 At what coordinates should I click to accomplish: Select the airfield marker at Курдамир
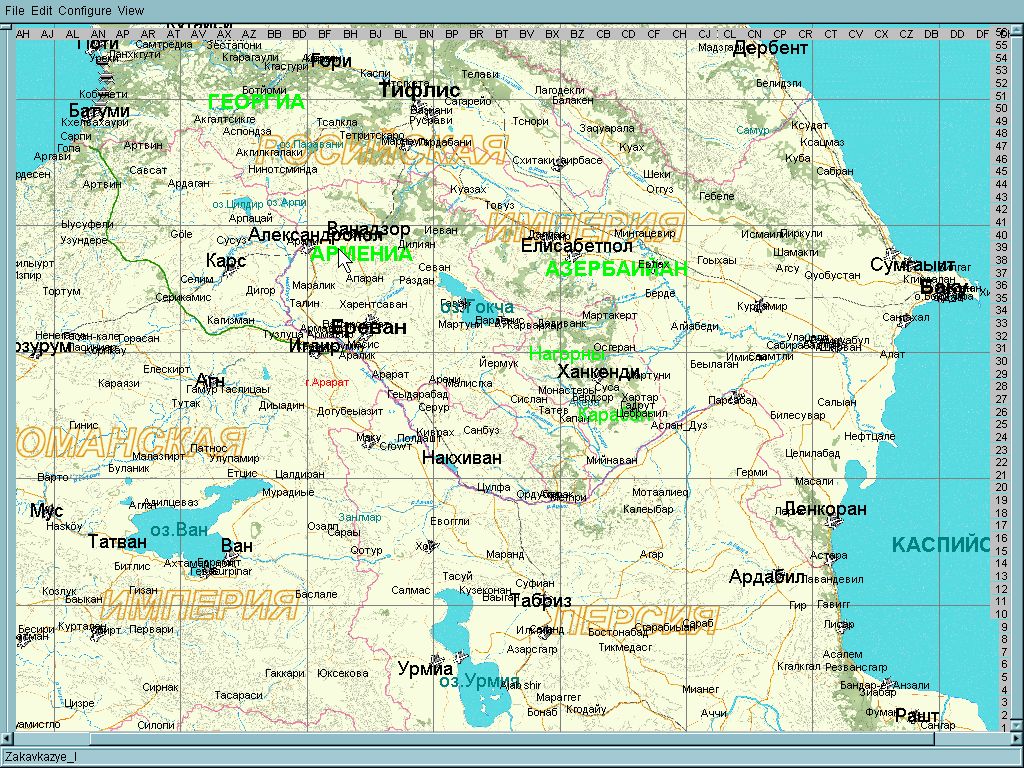pos(761,303)
